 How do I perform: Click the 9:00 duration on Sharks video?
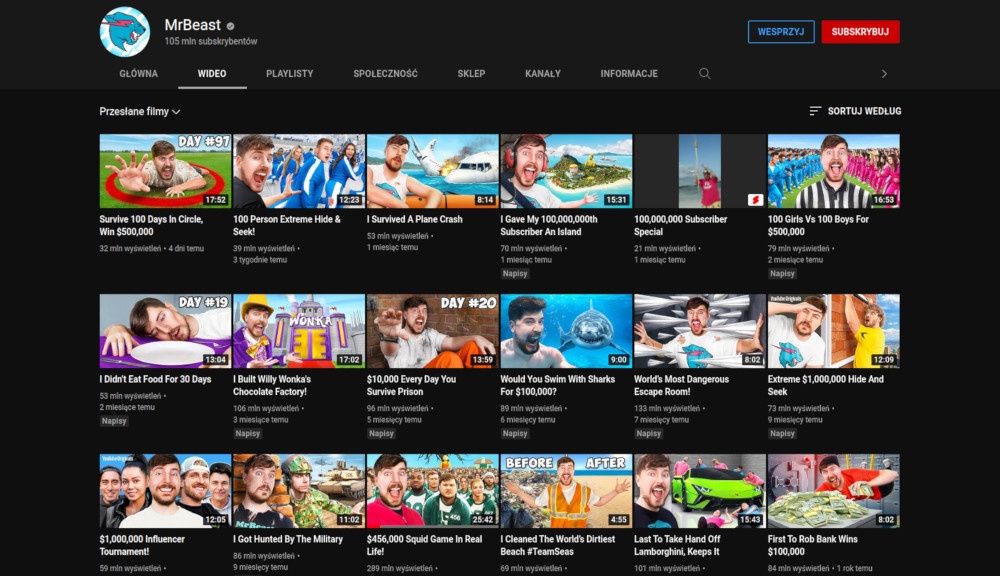click(x=619, y=360)
